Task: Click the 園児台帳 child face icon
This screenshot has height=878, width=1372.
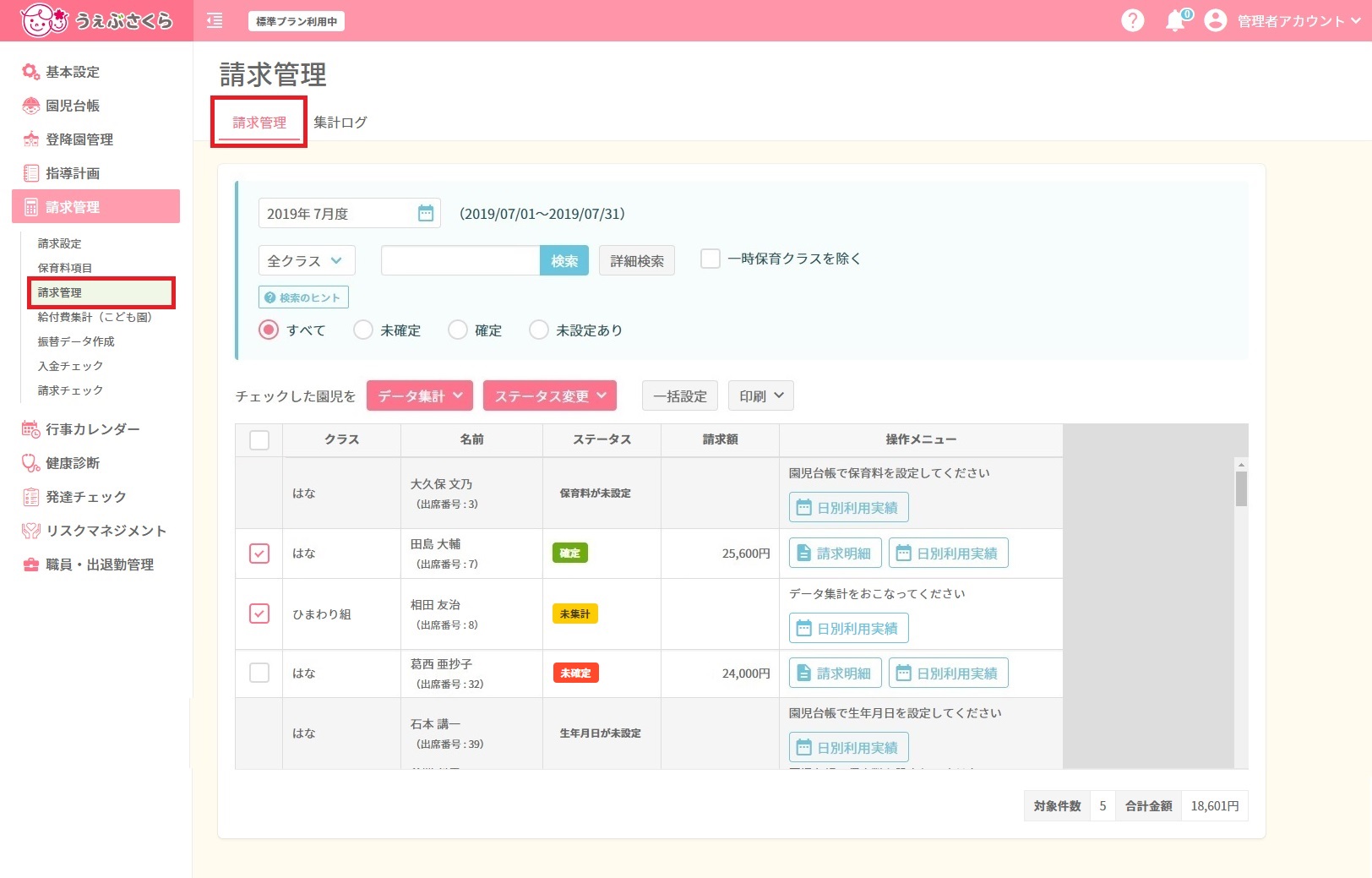Action: tap(31, 106)
